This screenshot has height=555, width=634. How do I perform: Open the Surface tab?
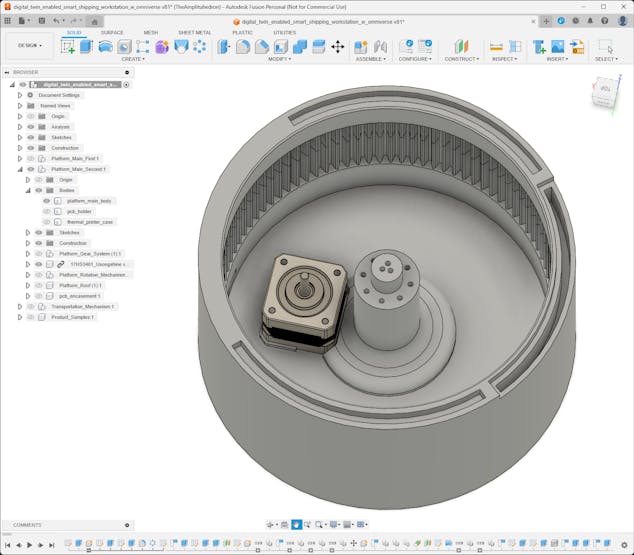pyautogui.click(x=112, y=32)
